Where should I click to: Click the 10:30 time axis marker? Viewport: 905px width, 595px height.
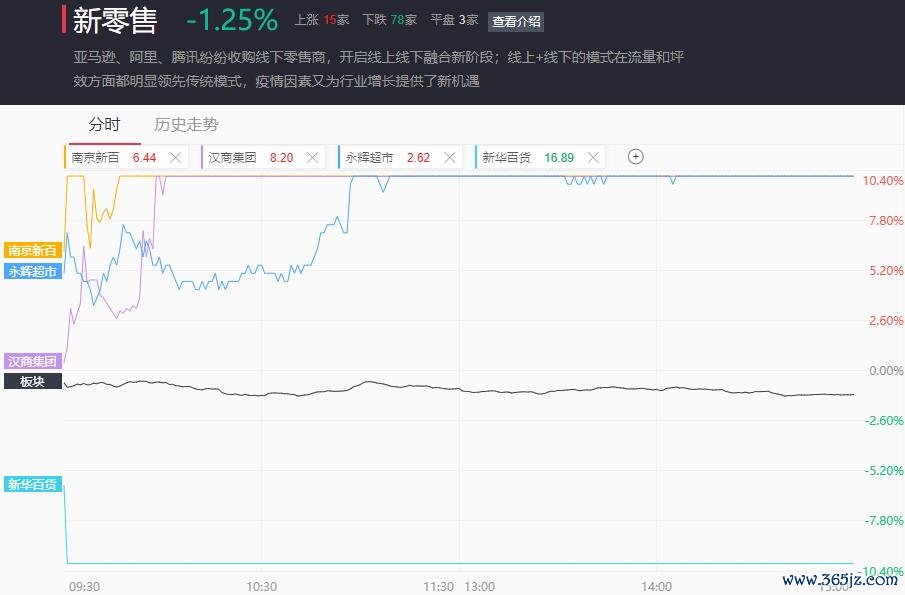point(261,586)
